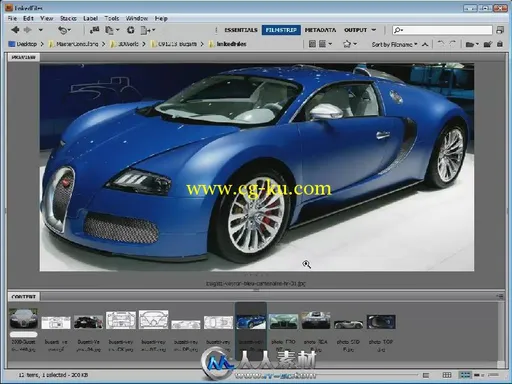Image resolution: width=512 pixels, height=384 pixels.
Task: Open the View menu
Action: click(x=47, y=18)
